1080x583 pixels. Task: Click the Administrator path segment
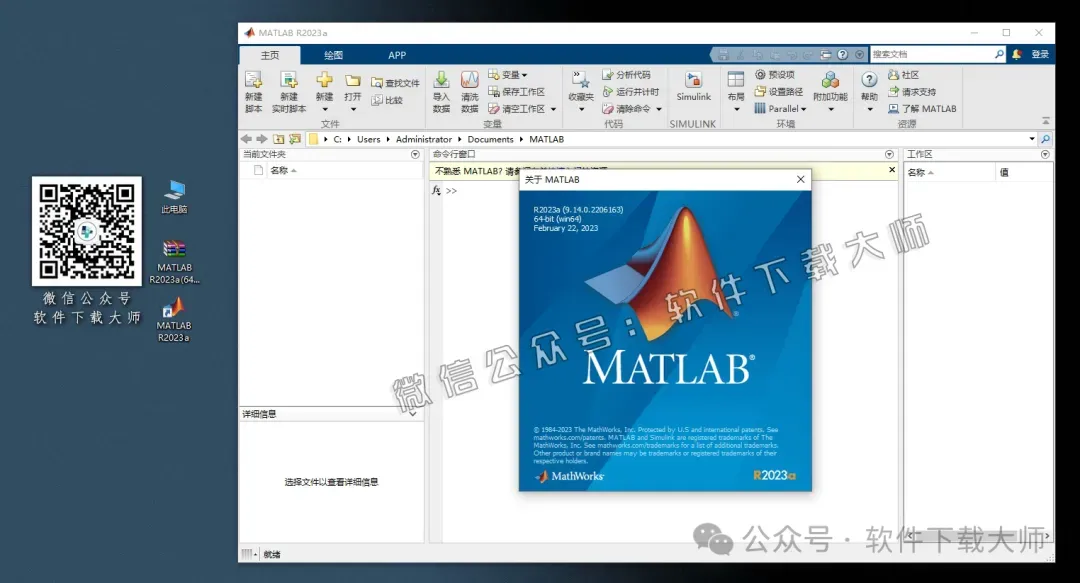[x=424, y=139]
